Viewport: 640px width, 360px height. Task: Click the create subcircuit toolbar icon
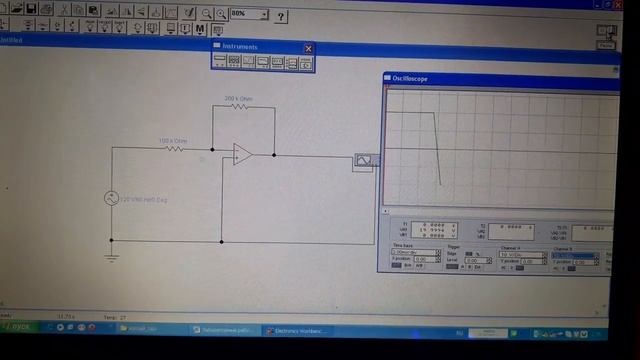(x=156, y=12)
